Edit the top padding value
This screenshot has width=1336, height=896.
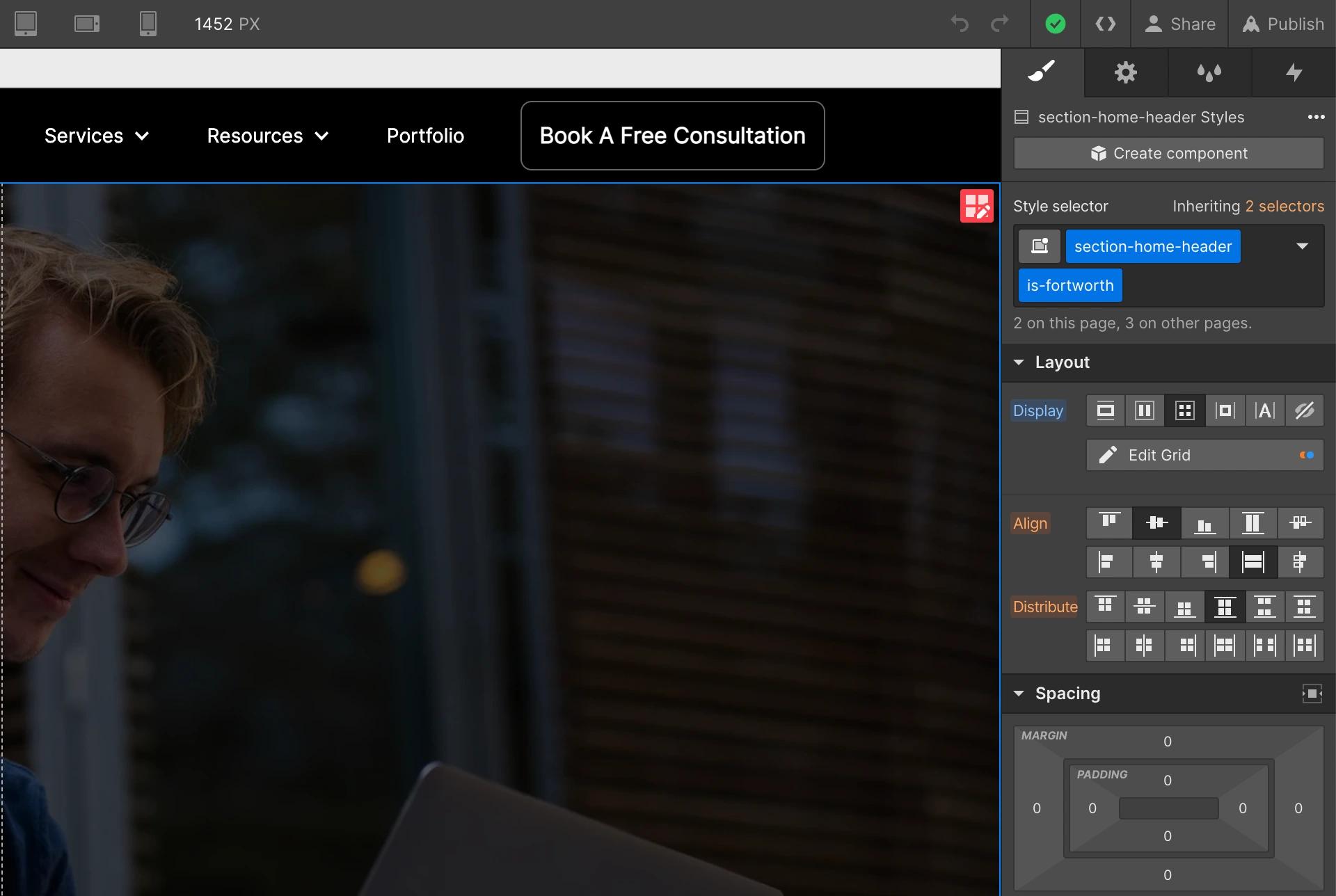coord(1168,781)
